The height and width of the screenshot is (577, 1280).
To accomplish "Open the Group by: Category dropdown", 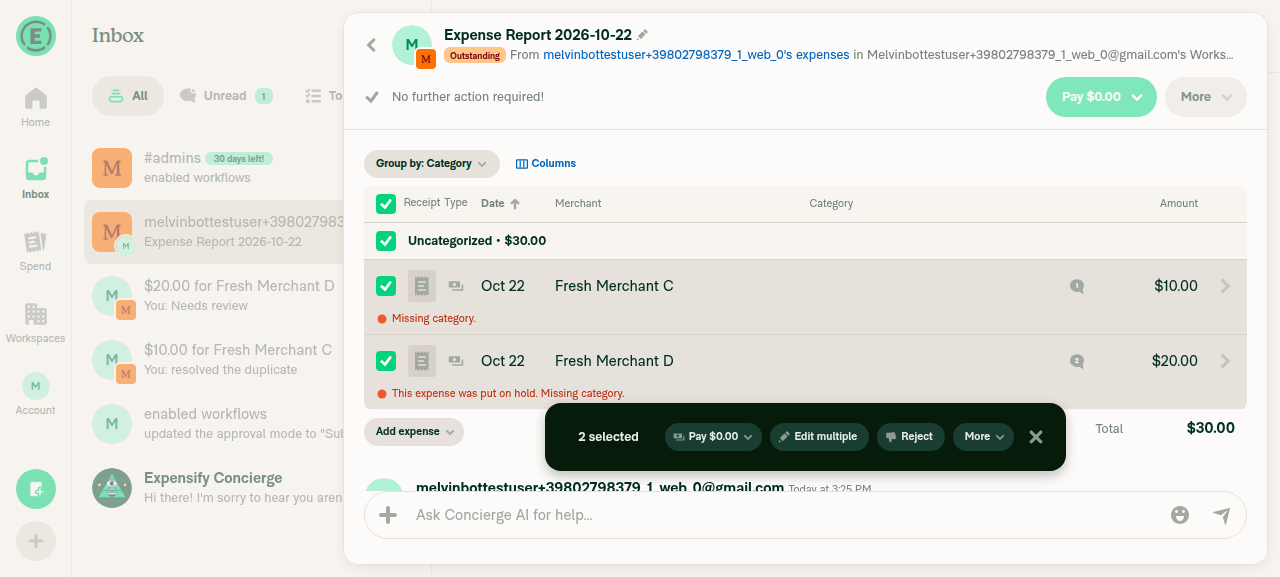I will [x=432, y=164].
